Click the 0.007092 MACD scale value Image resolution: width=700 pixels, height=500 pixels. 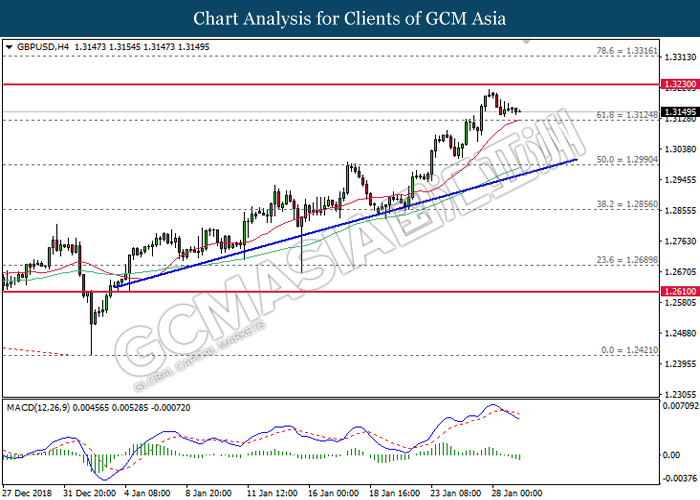pyautogui.click(x=680, y=406)
